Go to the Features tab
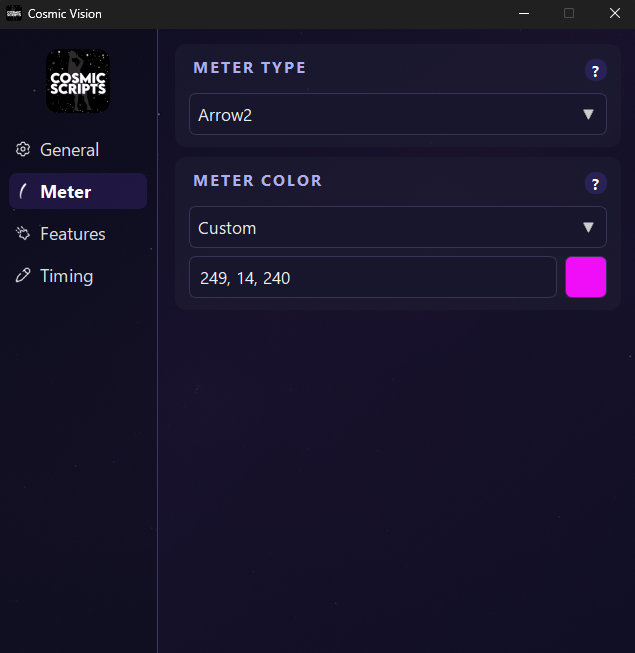Screen dimensions: 635x653 click(x=73, y=234)
